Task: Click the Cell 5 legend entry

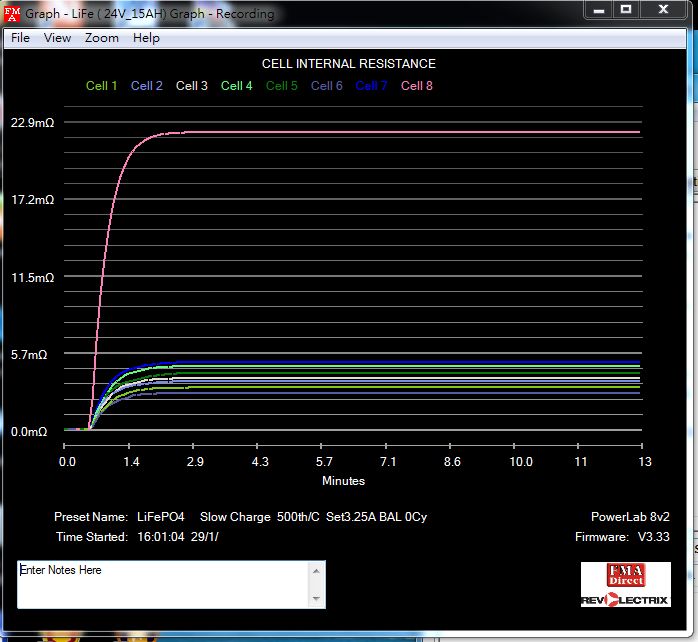Action: (282, 86)
